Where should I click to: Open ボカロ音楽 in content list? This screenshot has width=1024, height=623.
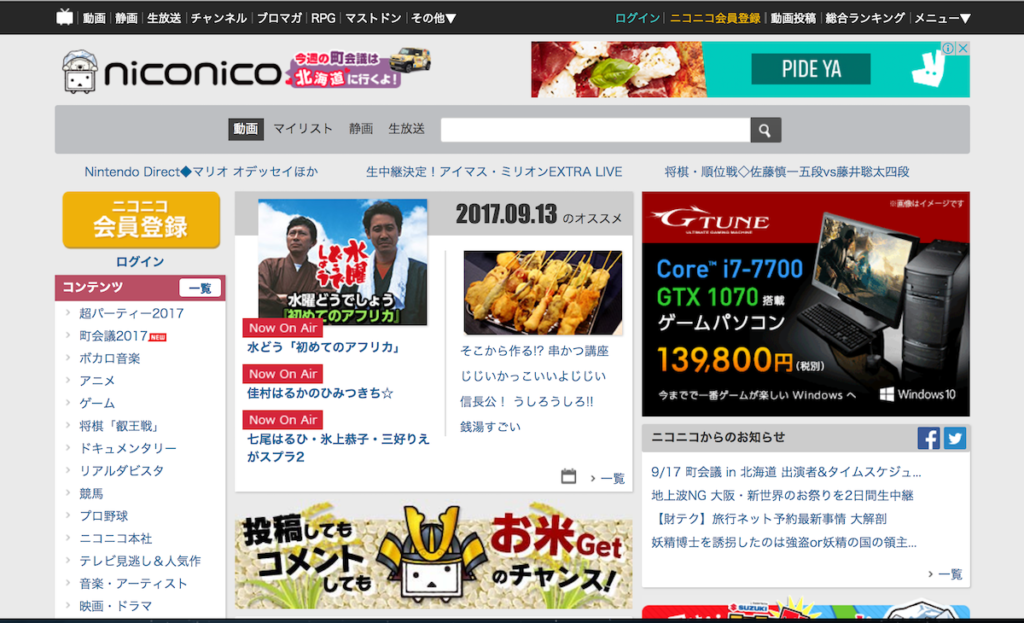pos(110,359)
